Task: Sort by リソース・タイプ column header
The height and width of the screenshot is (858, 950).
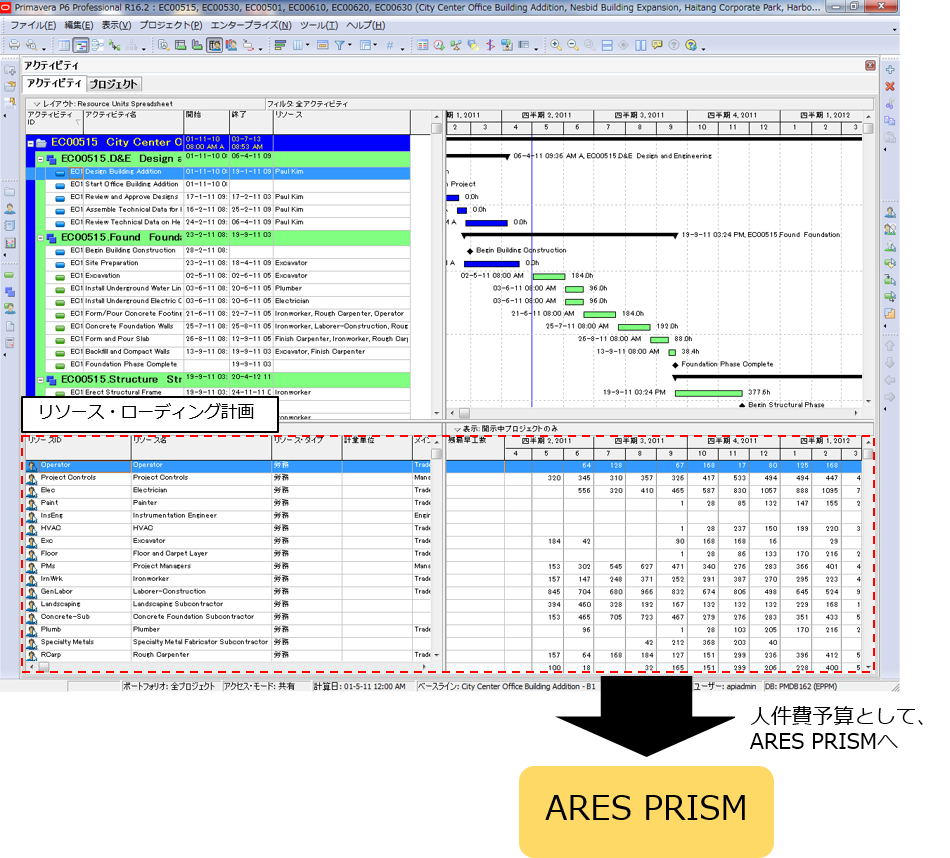Action: tap(307, 448)
